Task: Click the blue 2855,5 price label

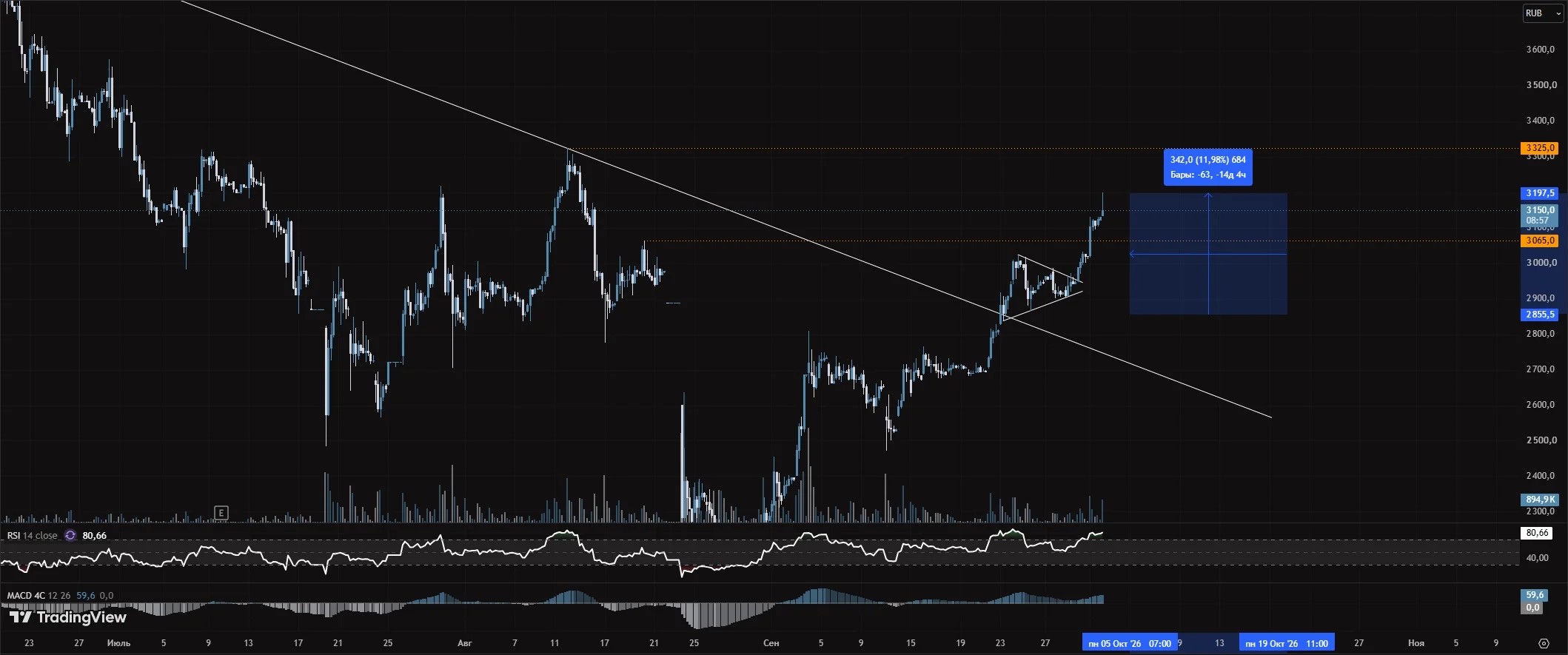Action: click(1539, 315)
